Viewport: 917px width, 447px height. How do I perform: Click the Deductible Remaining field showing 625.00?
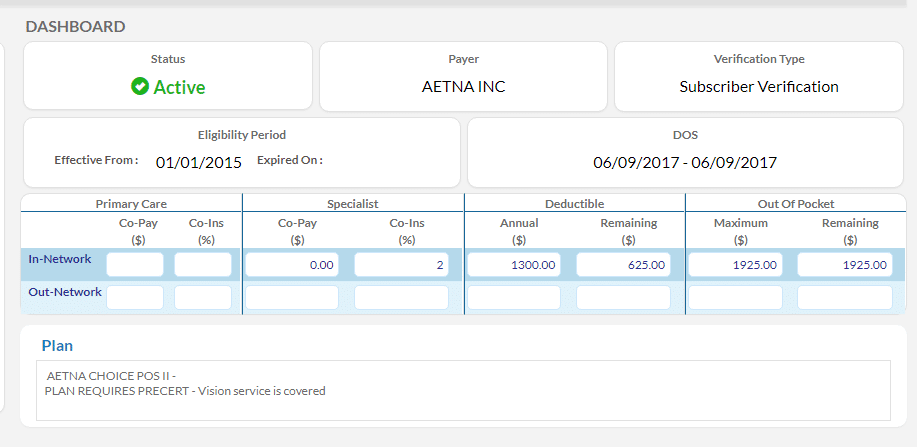point(623,265)
